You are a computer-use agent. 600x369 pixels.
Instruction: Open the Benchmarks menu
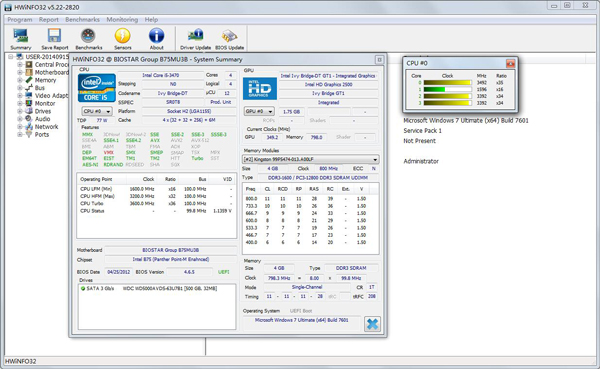(x=82, y=20)
